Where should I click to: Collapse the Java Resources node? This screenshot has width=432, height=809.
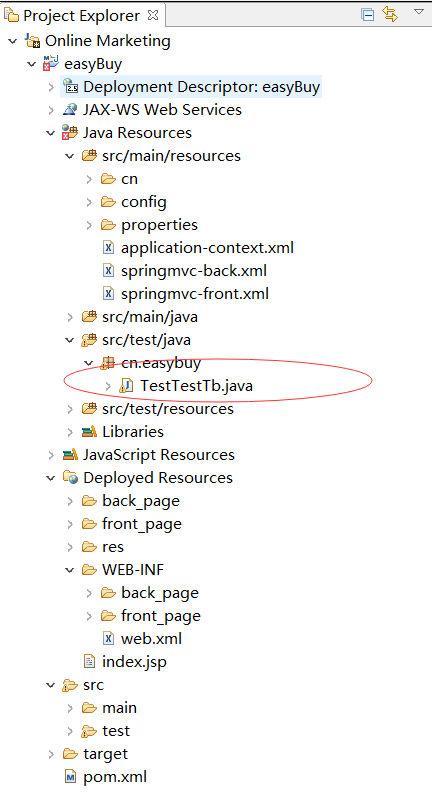pyautogui.click(x=51, y=133)
